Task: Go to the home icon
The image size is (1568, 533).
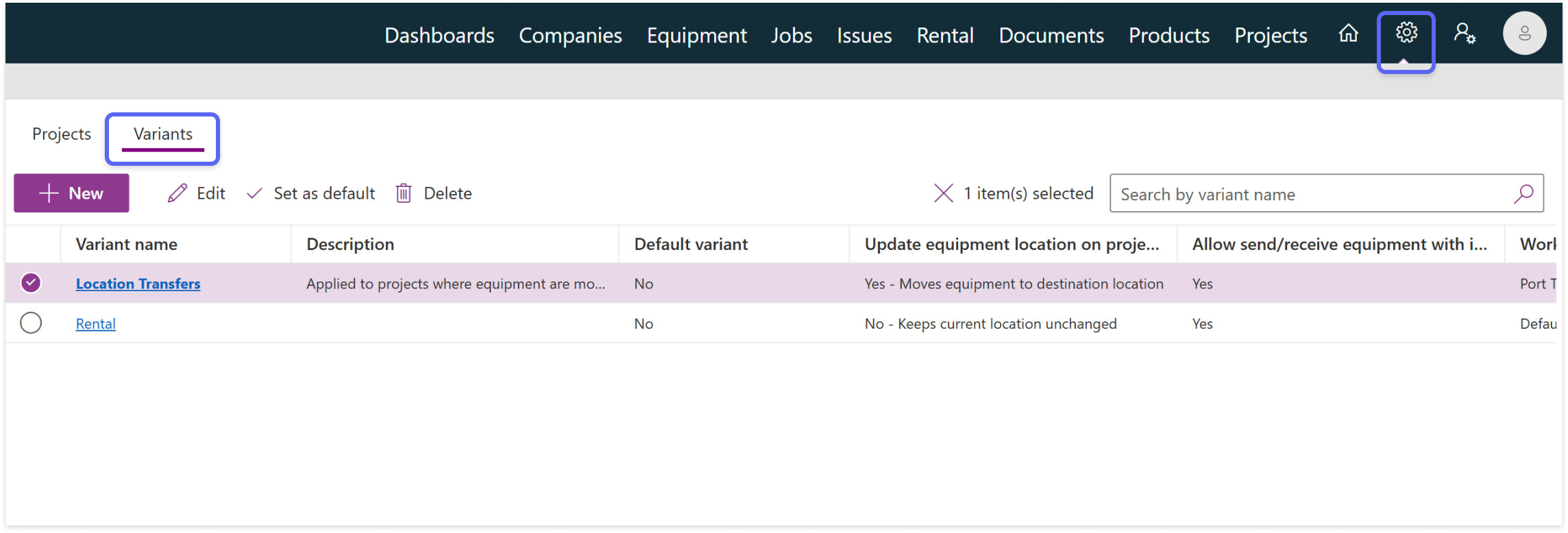Action: pos(1348,33)
